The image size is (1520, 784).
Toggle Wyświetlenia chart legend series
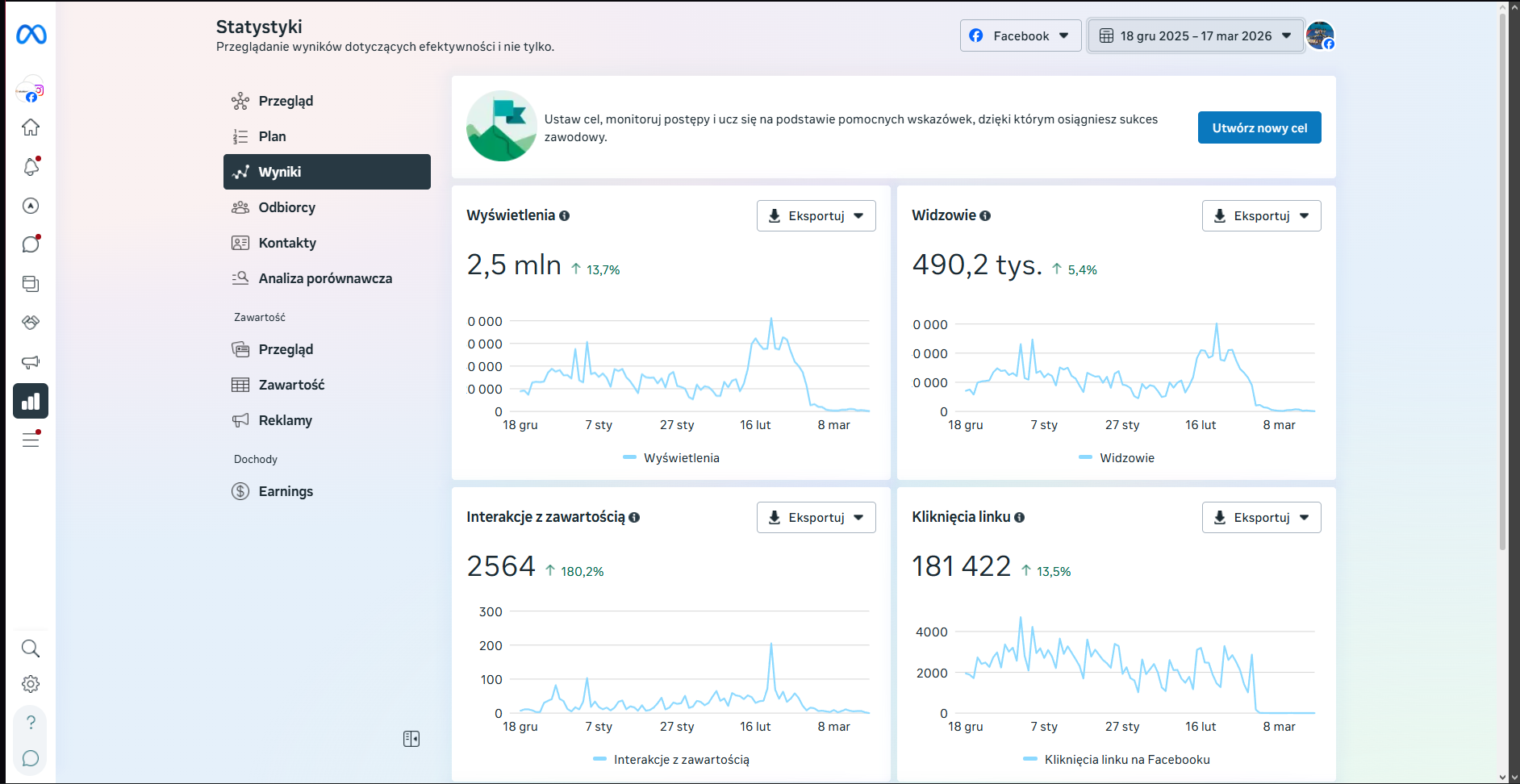click(671, 458)
